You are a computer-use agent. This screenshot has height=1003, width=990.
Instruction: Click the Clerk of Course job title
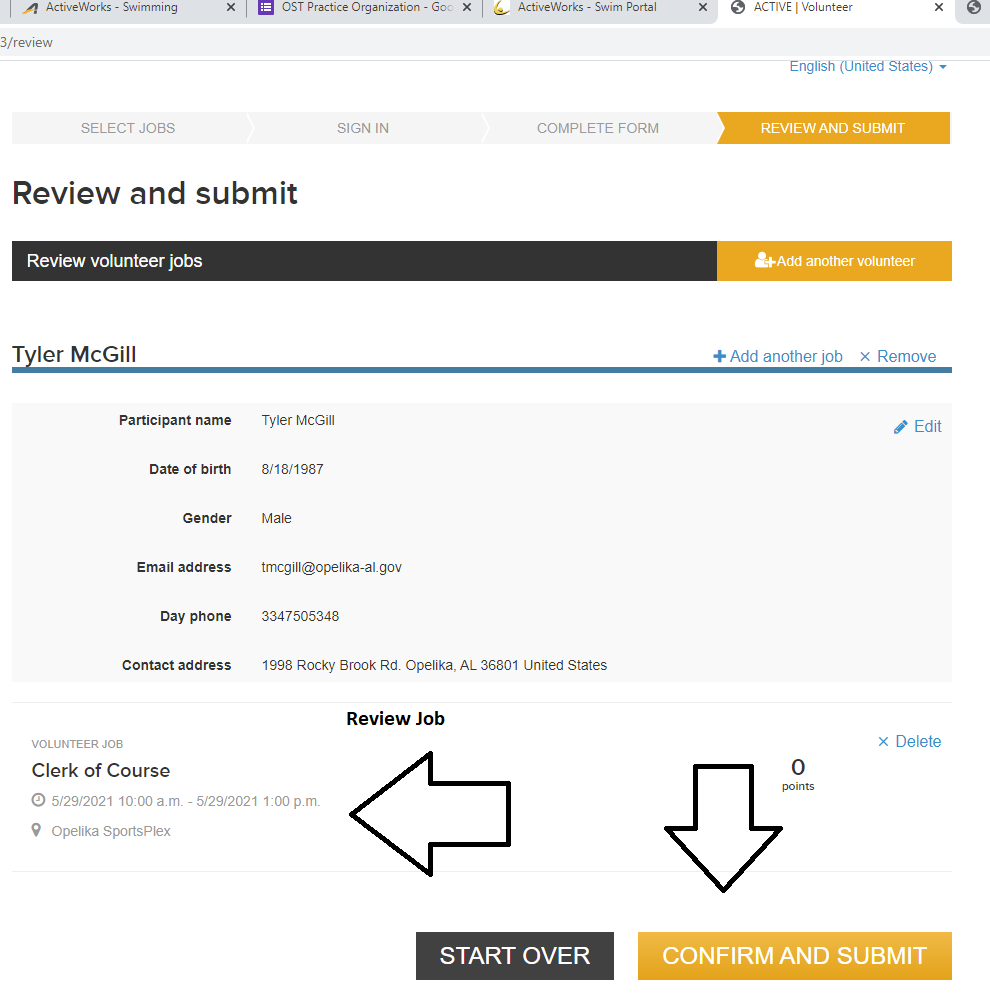click(x=101, y=771)
